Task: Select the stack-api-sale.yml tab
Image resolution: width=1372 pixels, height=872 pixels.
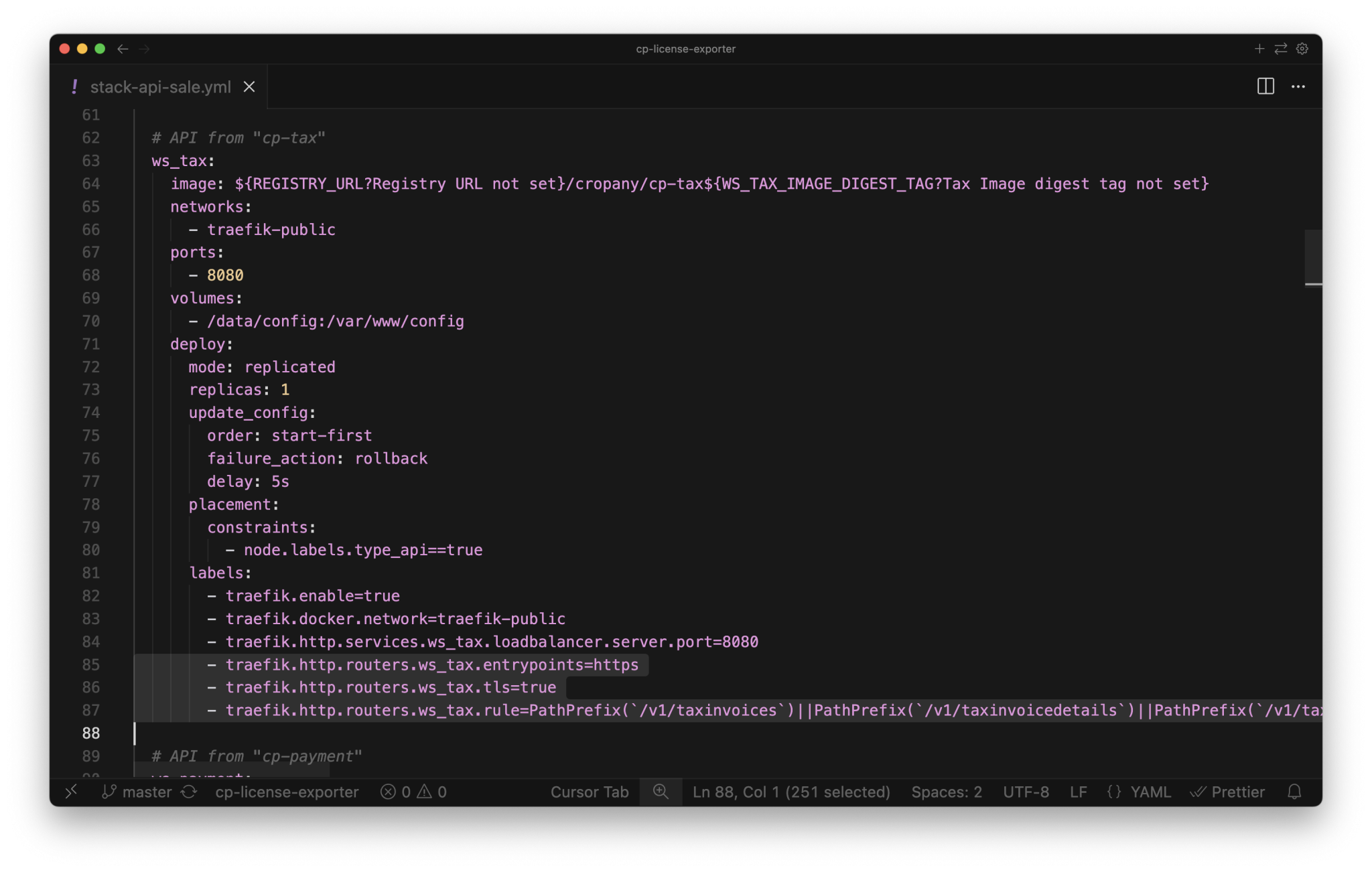Action: [x=161, y=86]
